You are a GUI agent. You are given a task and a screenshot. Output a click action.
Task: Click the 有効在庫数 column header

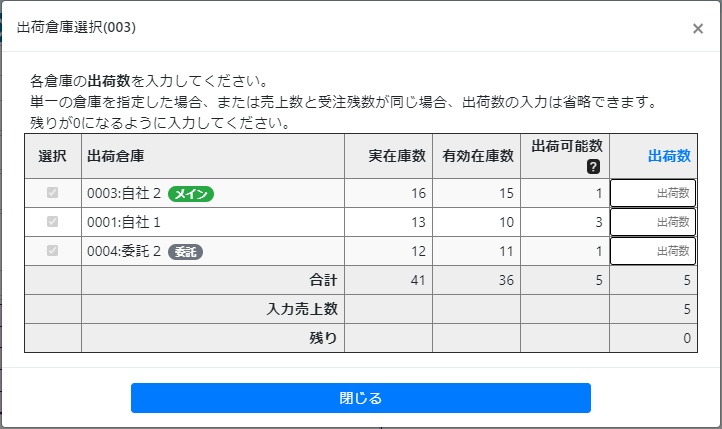[478, 156]
